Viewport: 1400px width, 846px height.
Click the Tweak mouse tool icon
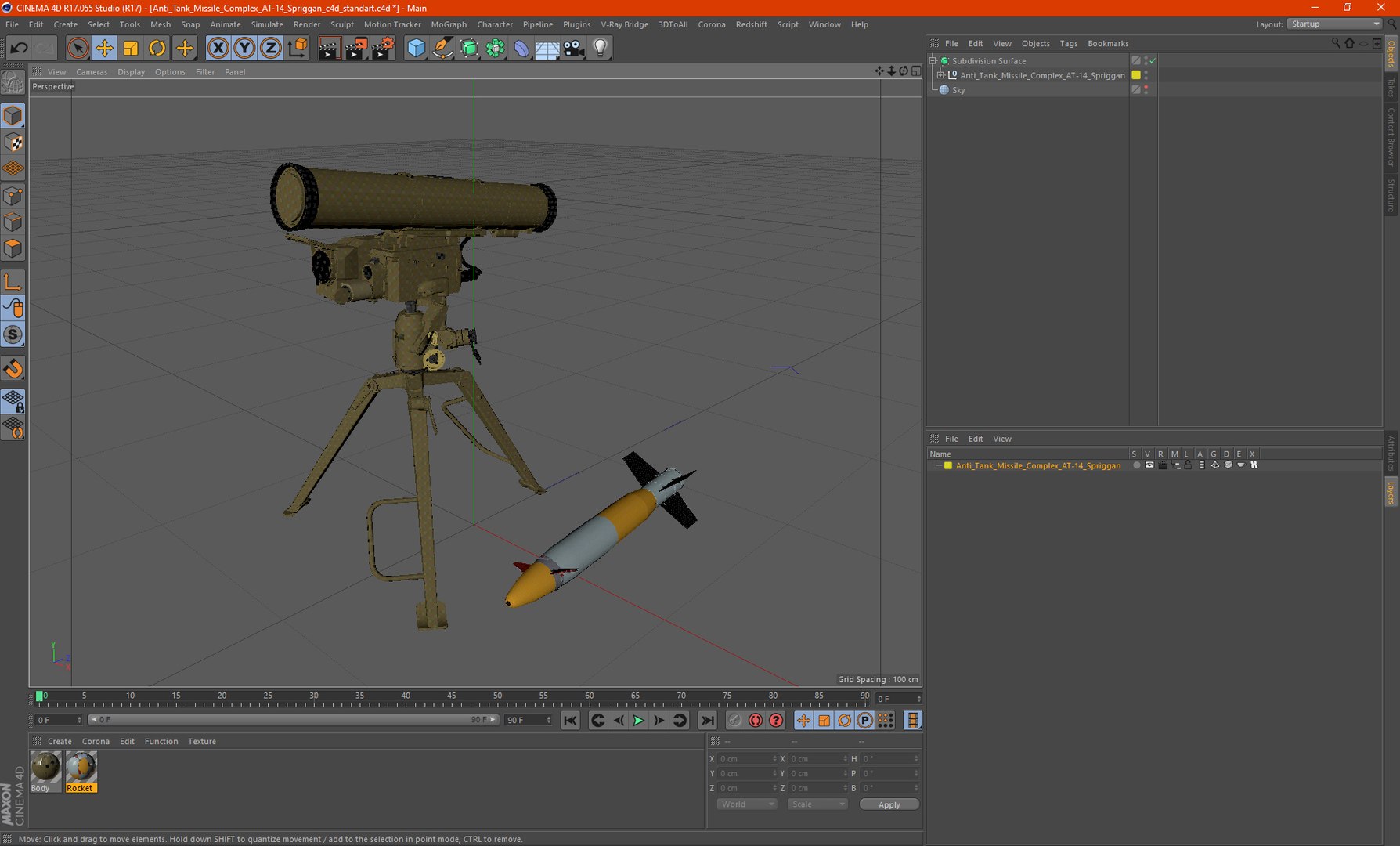point(13,309)
